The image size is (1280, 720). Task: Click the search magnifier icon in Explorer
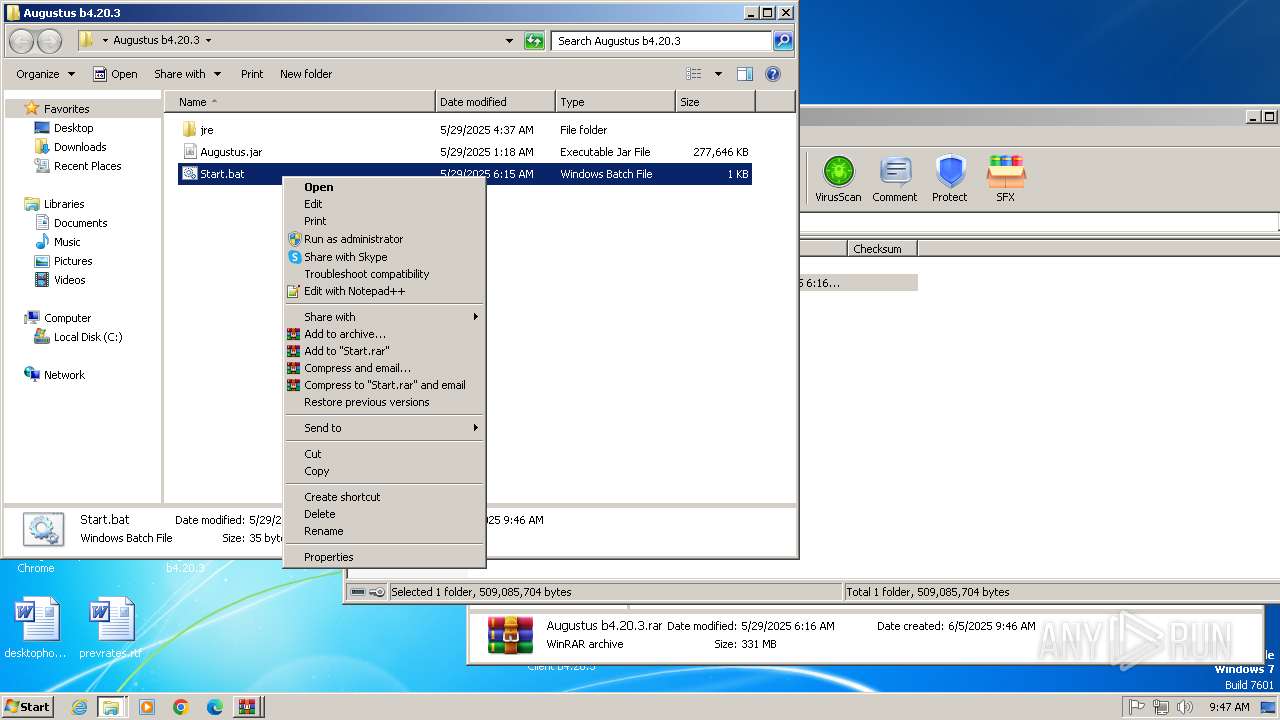click(783, 41)
